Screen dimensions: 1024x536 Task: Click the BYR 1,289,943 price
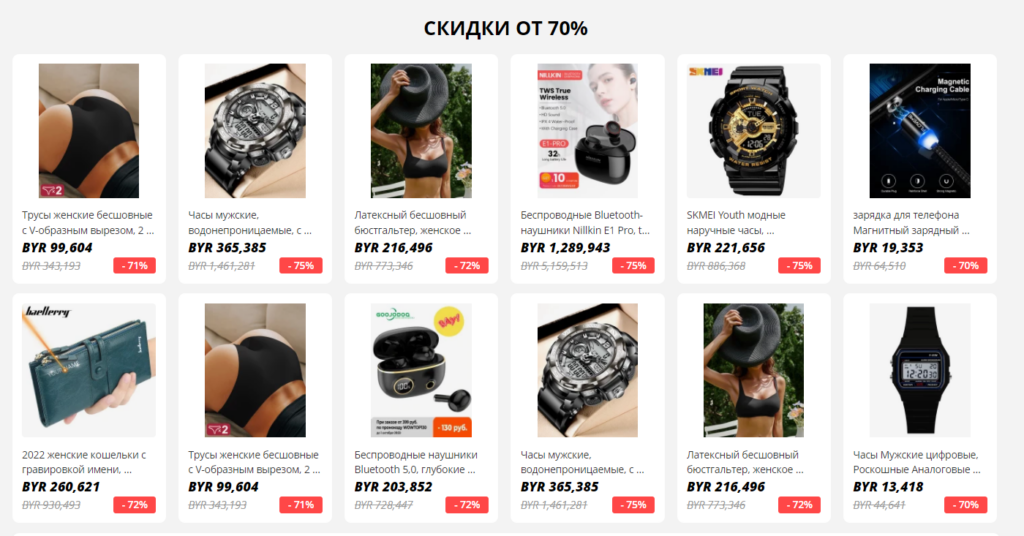pos(565,248)
